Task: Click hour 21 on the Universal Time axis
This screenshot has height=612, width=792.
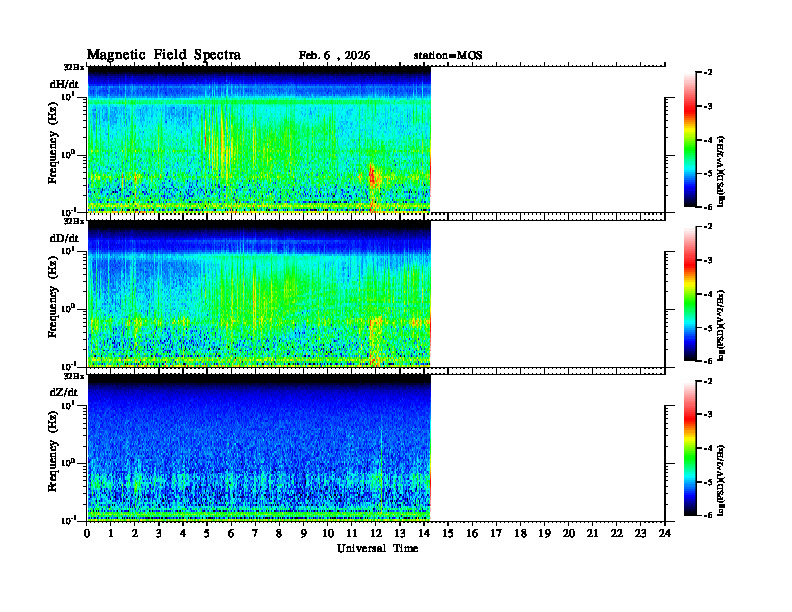Action: point(592,534)
